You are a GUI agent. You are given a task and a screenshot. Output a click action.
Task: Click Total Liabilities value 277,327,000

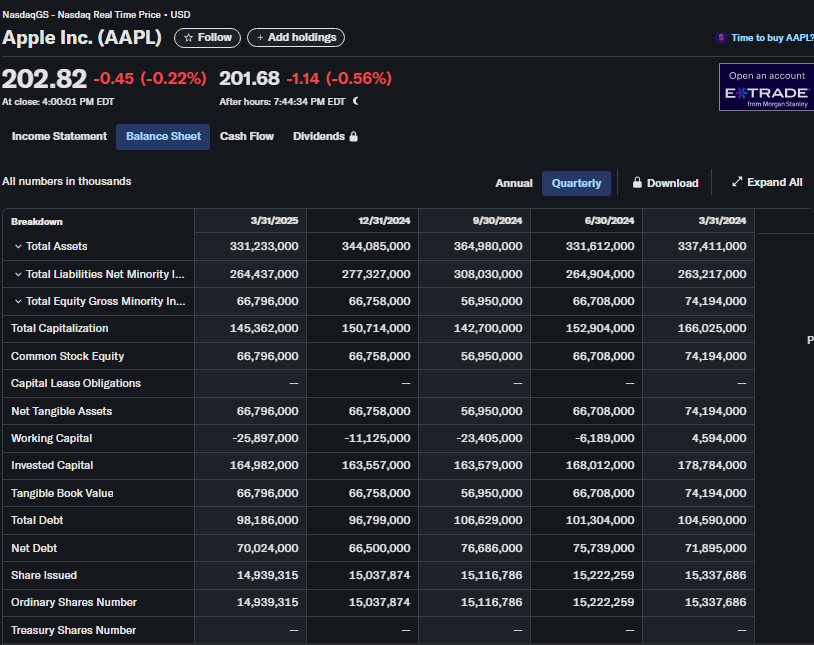[x=376, y=274]
